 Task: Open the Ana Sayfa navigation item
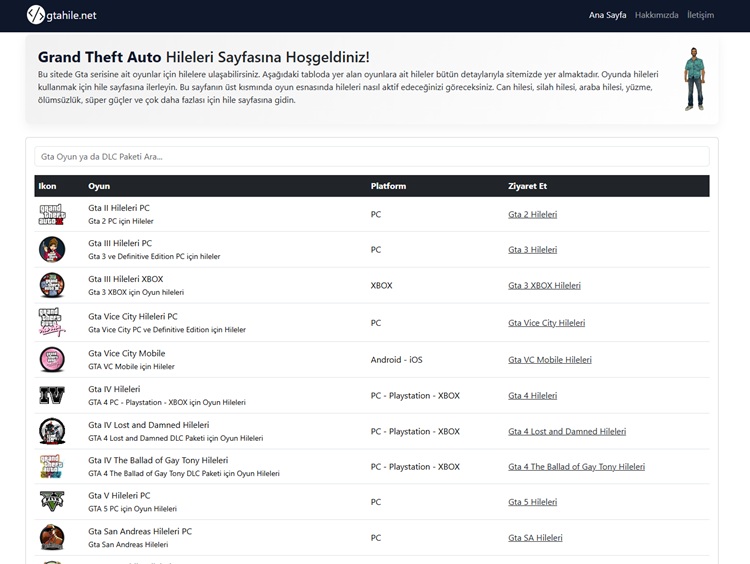(x=607, y=15)
